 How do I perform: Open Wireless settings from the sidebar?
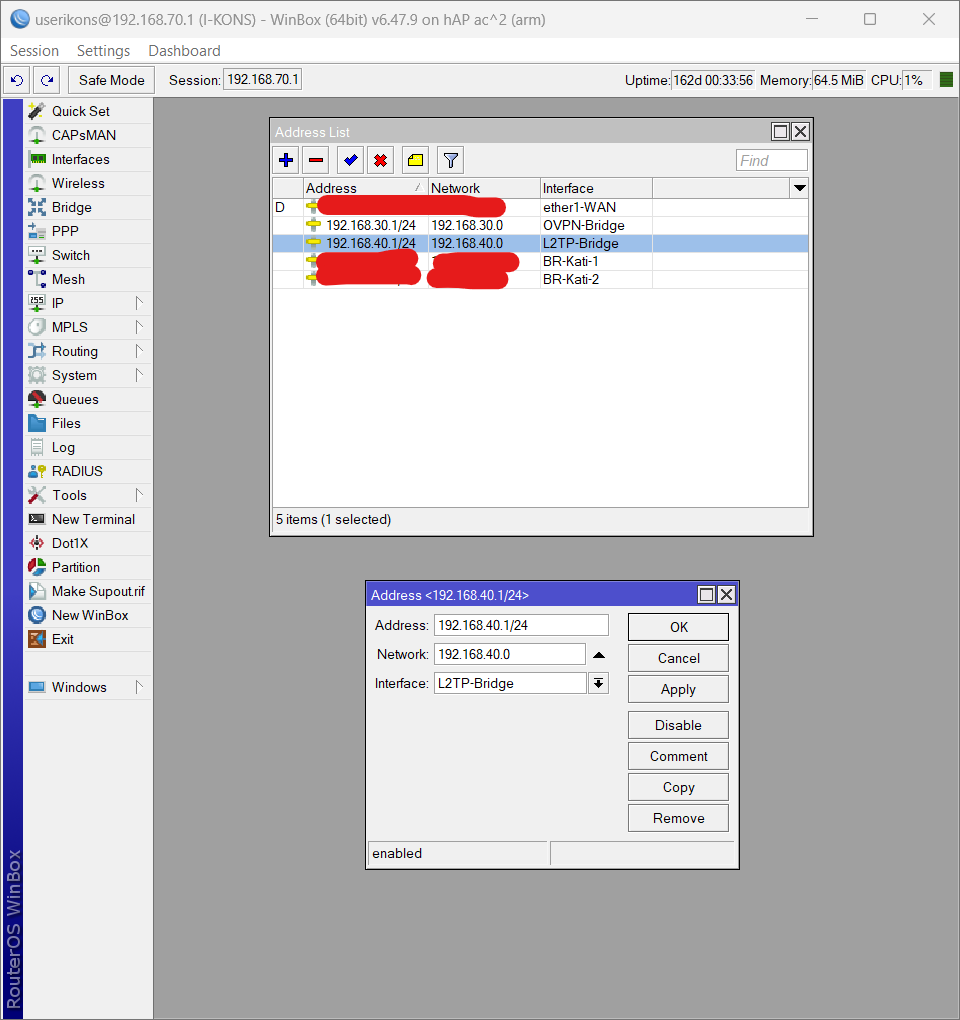74,183
